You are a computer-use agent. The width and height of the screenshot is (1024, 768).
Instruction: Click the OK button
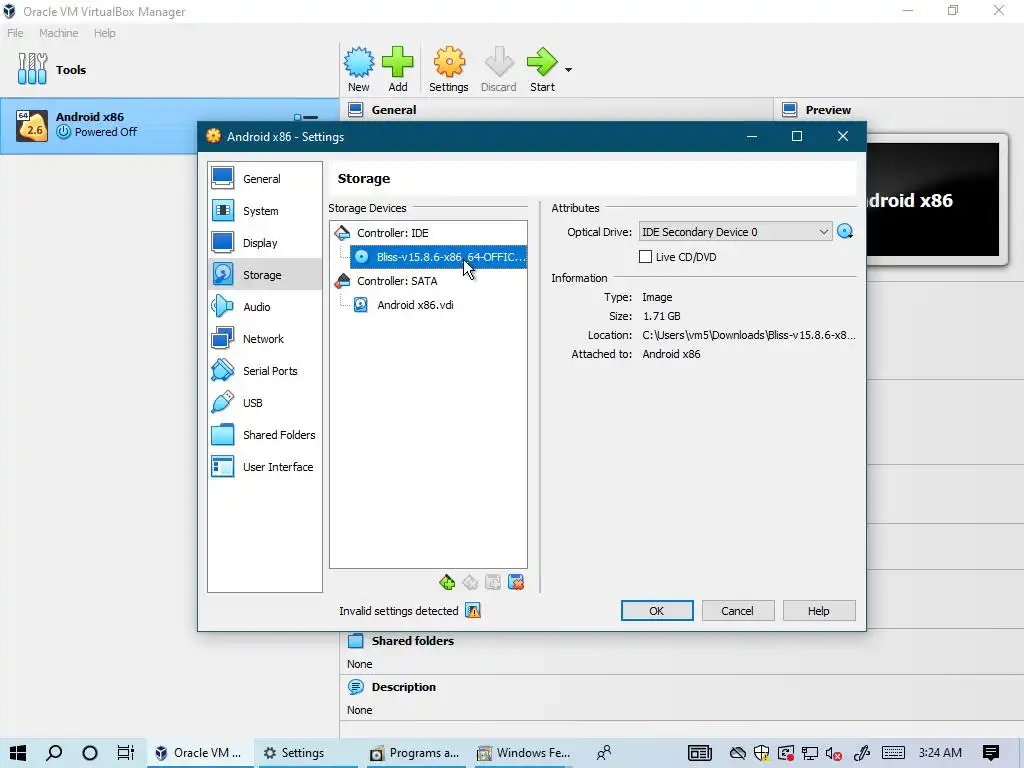coord(657,611)
